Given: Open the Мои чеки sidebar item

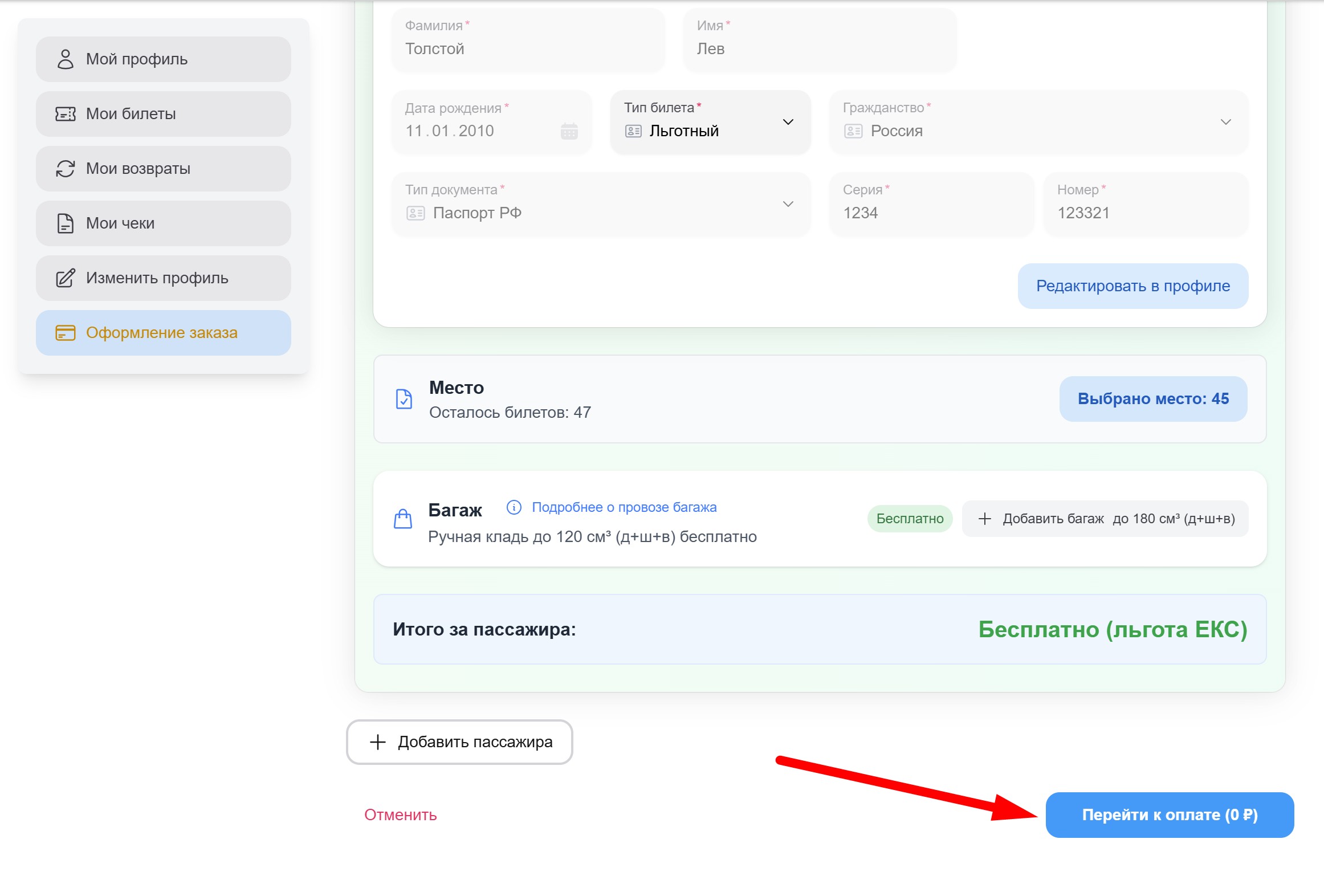Looking at the screenshot, I should [x=163, y=223].
